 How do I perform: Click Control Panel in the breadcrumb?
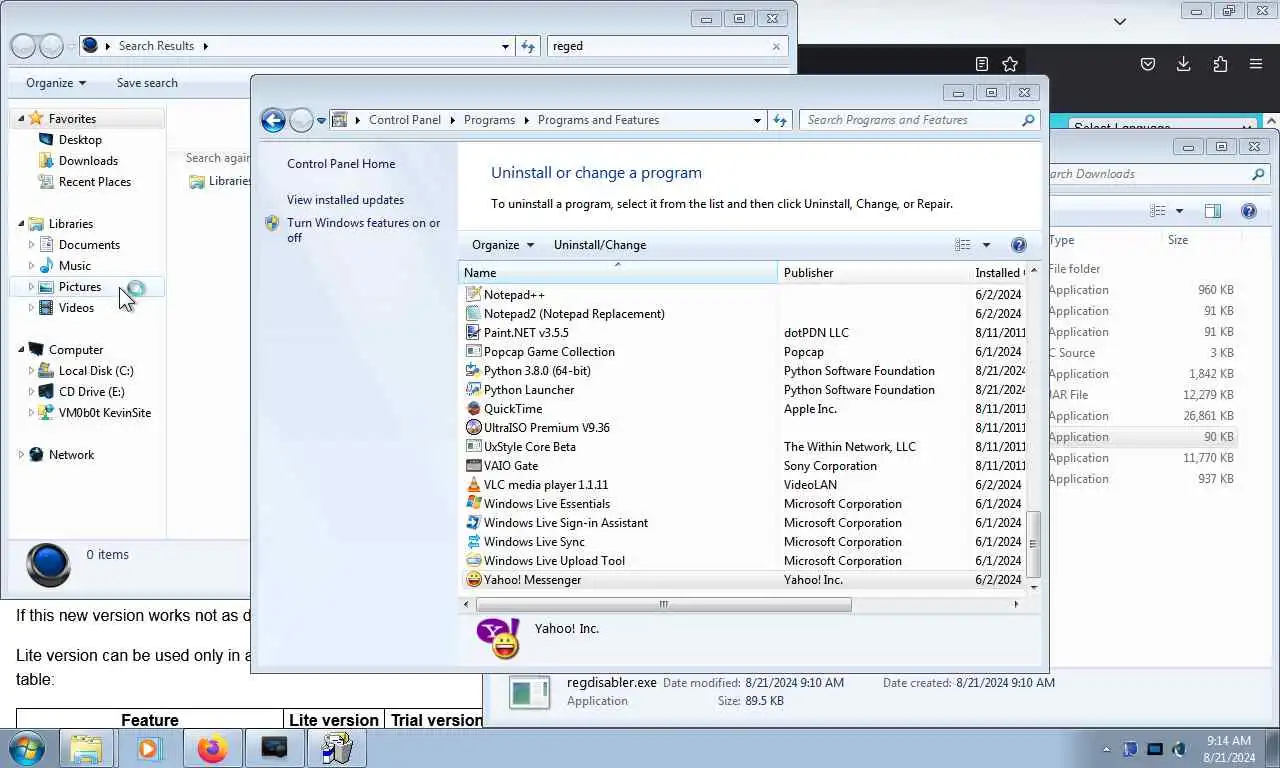[x=404, y=120]
